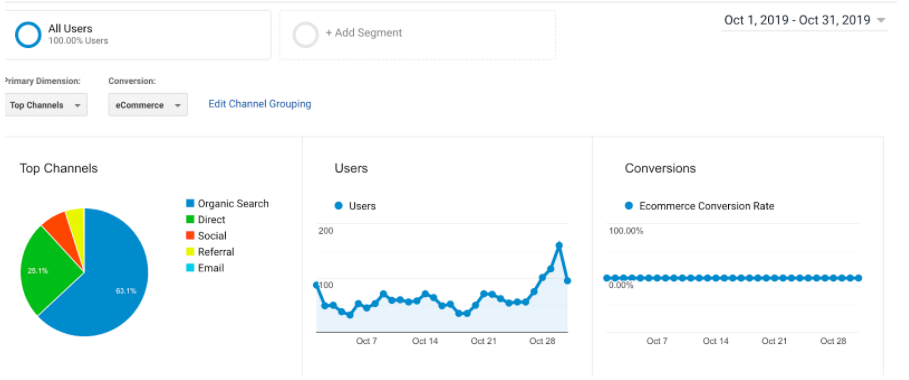The image size is (909, 380).
Task: Follow the Edit Channel Grouping link
Action: 260,104
